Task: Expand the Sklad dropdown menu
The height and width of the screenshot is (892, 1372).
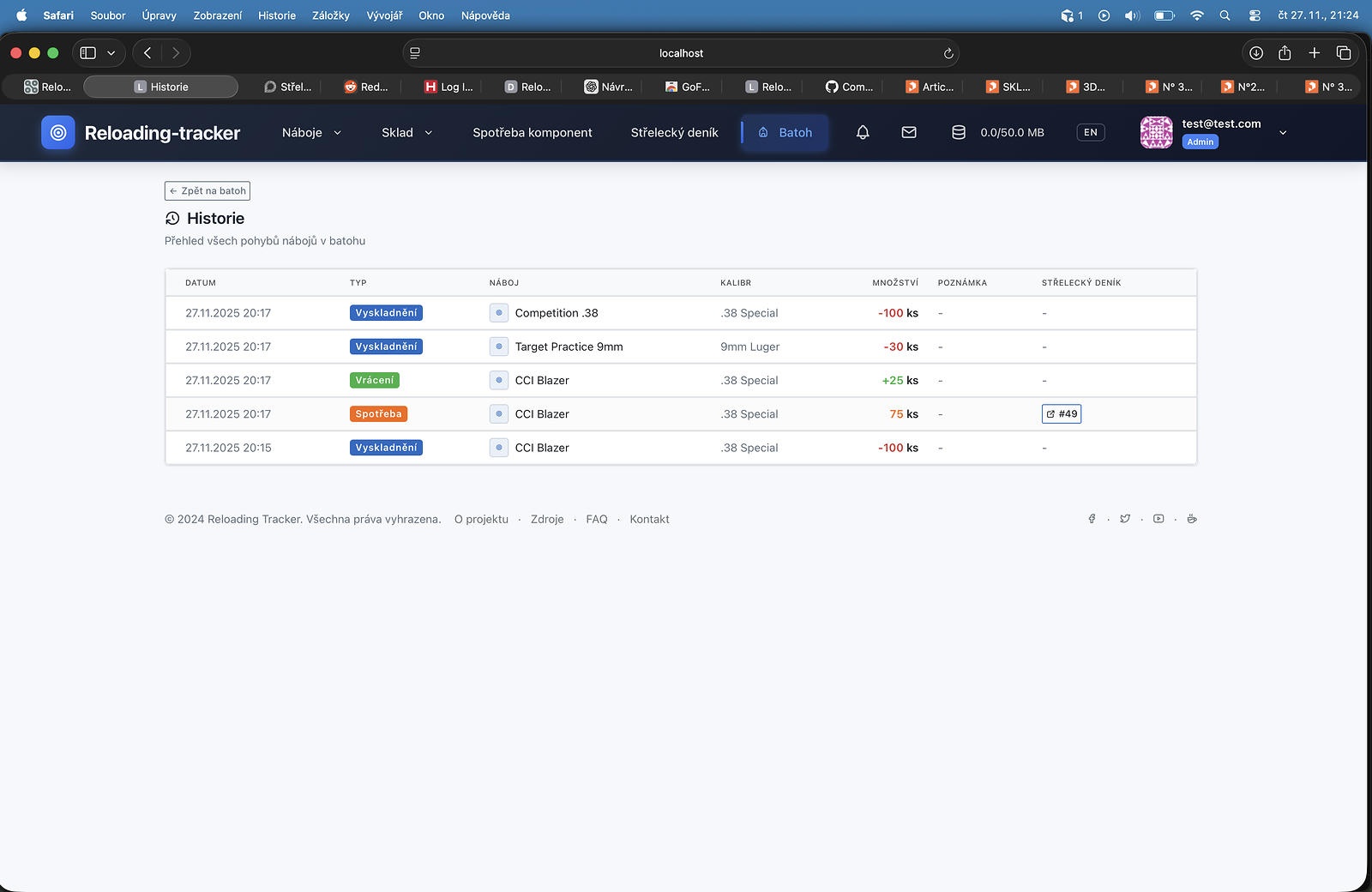Action: 406,133
